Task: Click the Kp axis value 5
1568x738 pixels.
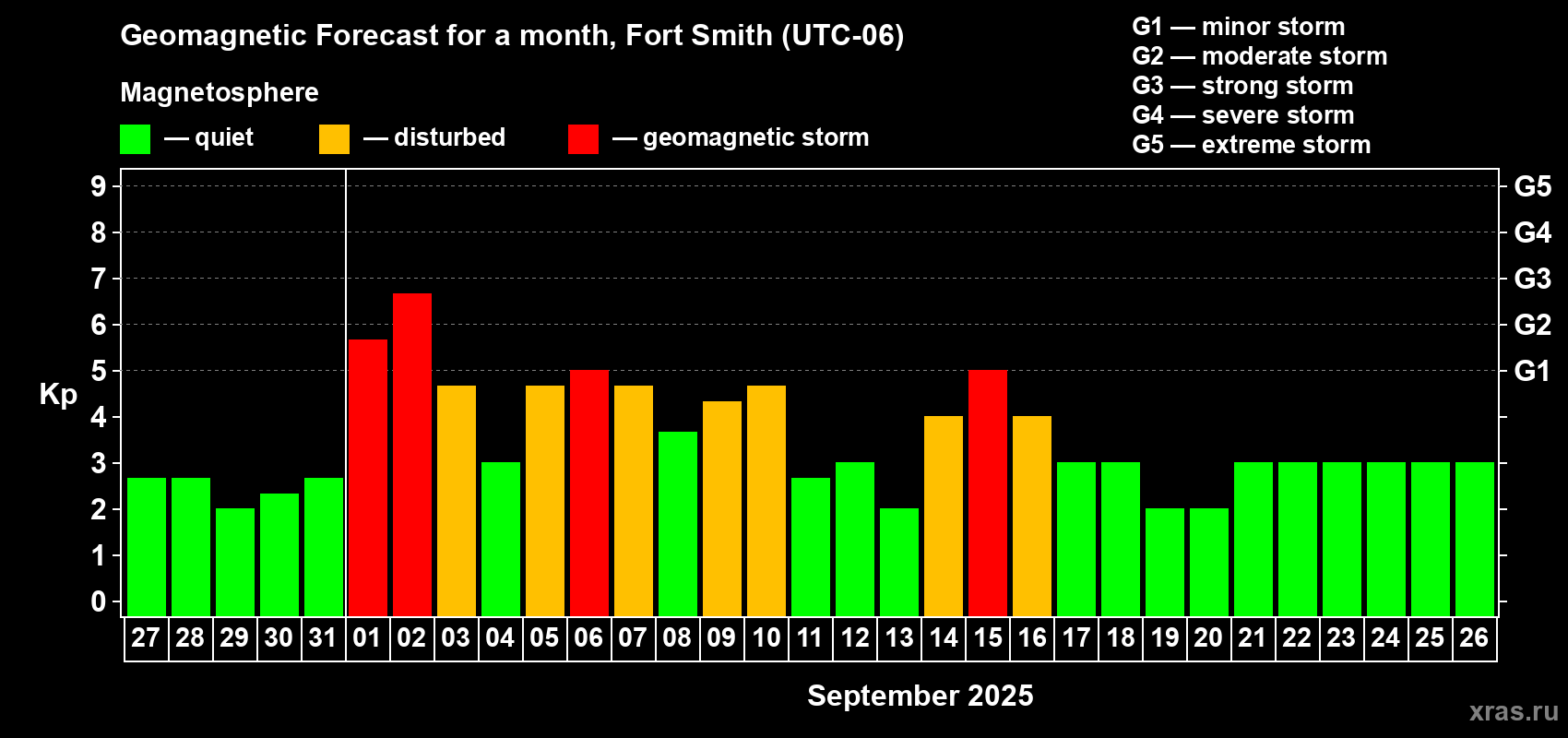Action: click(99, 371)
